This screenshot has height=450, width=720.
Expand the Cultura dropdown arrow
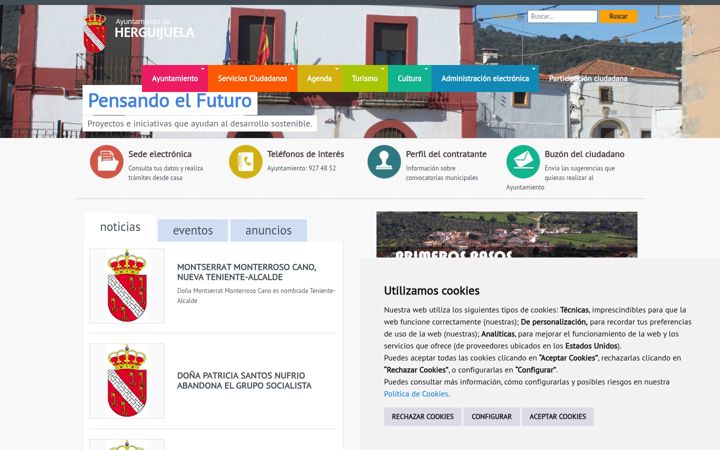point(427,68)
